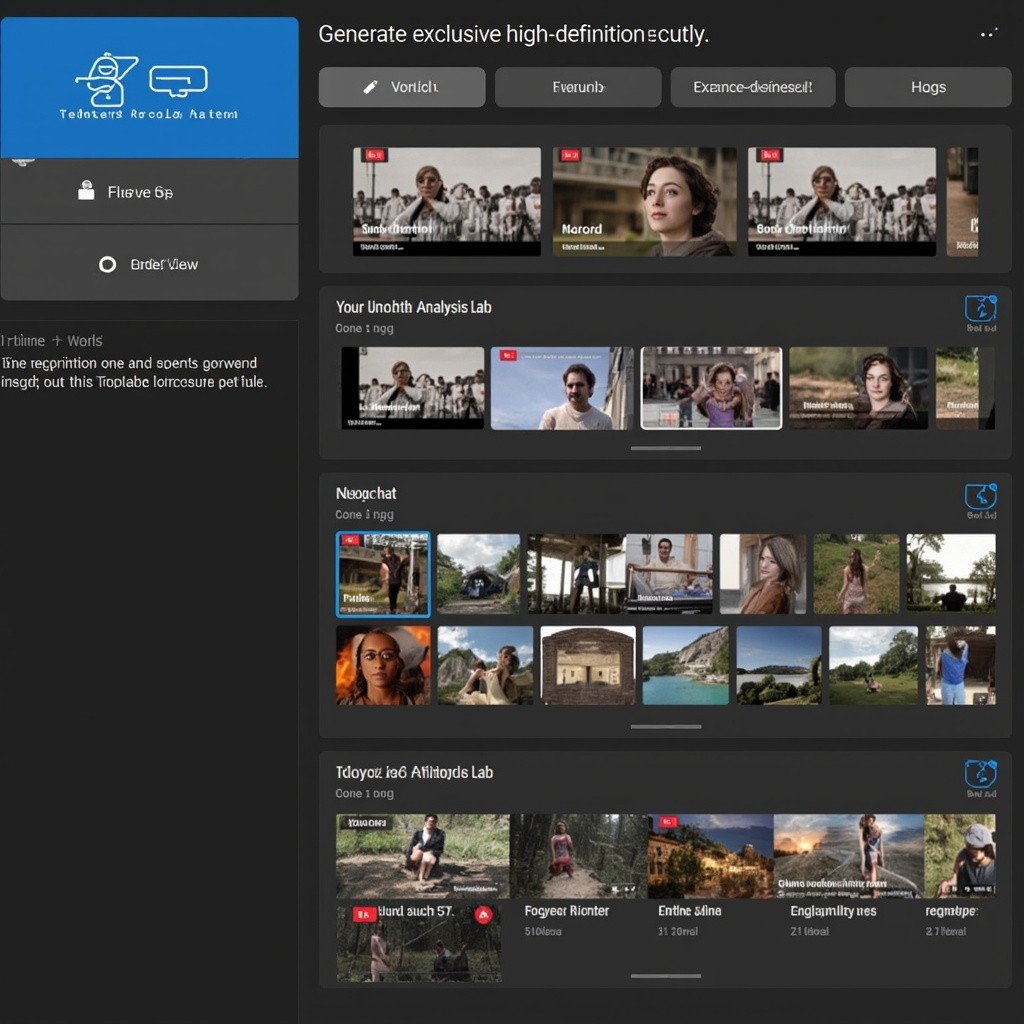This screenshot has width=1024, height=1024.
Task: Click the lock icon beside Flueve 6p
Action: click(86, 191)
